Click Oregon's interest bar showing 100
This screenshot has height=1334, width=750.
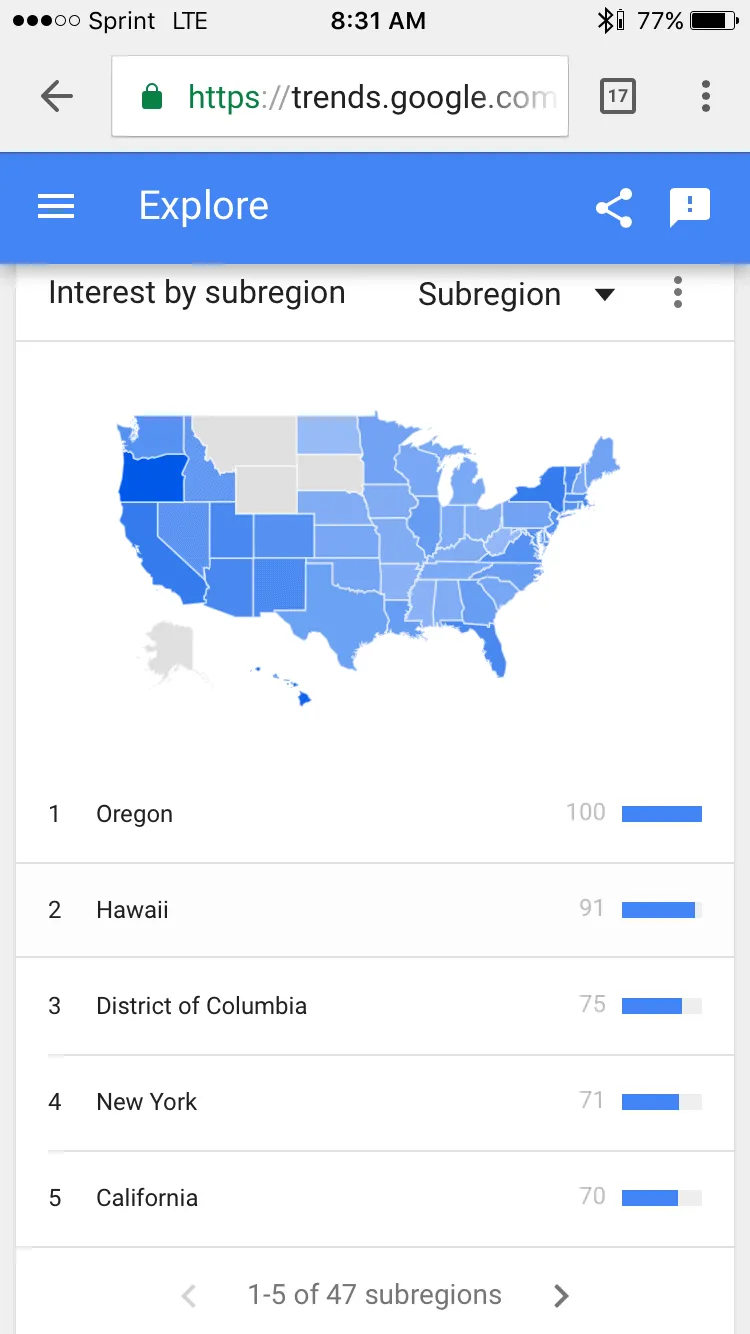coord(661,814)
